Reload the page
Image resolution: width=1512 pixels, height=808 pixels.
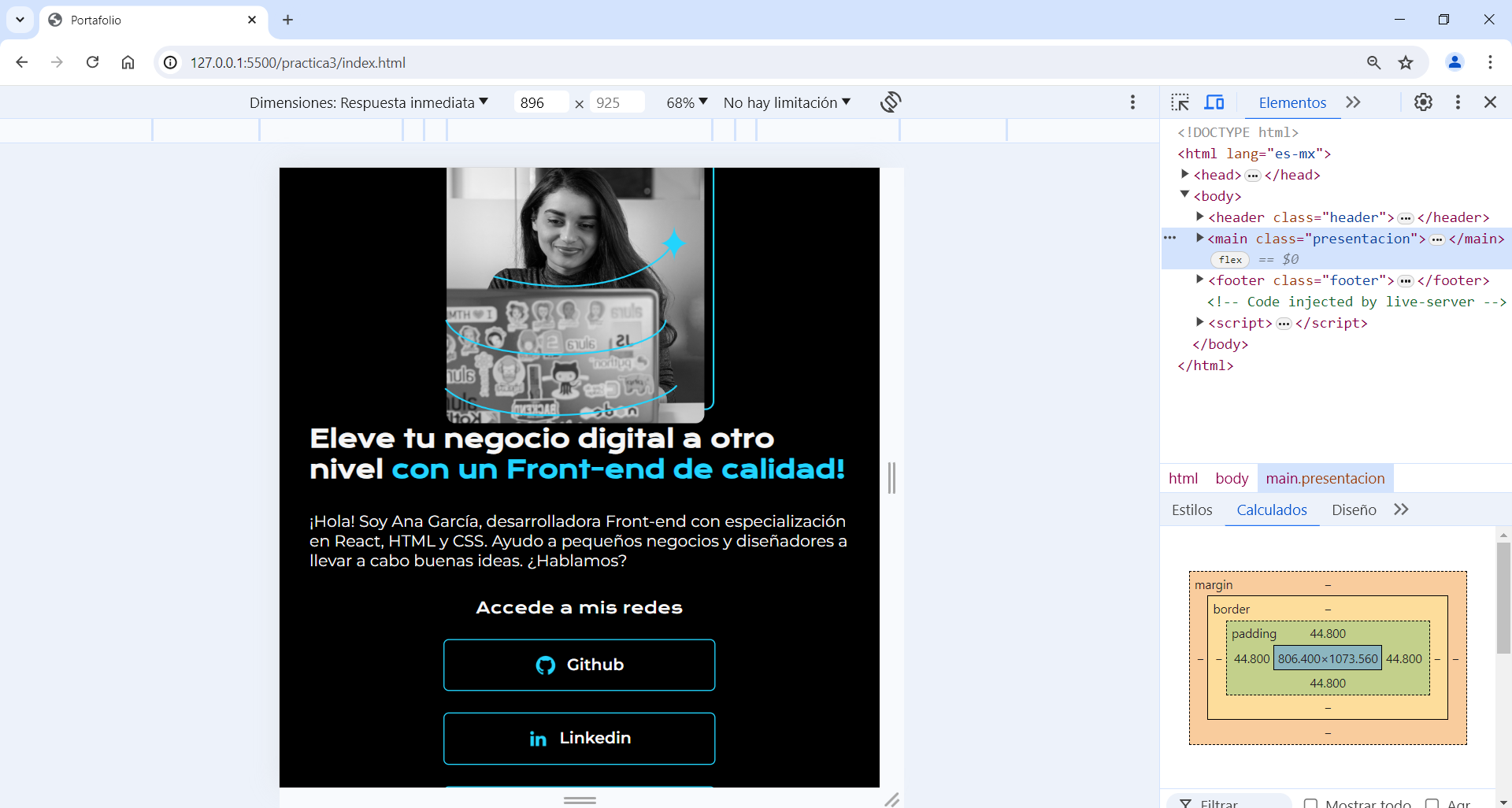pos(92,62)
